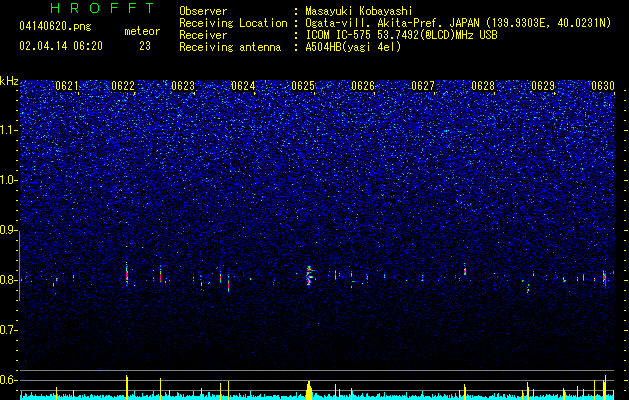Viewport: 629px width, 400px height.
Task: Click time marker 0623
Action: tap(183, 86)
